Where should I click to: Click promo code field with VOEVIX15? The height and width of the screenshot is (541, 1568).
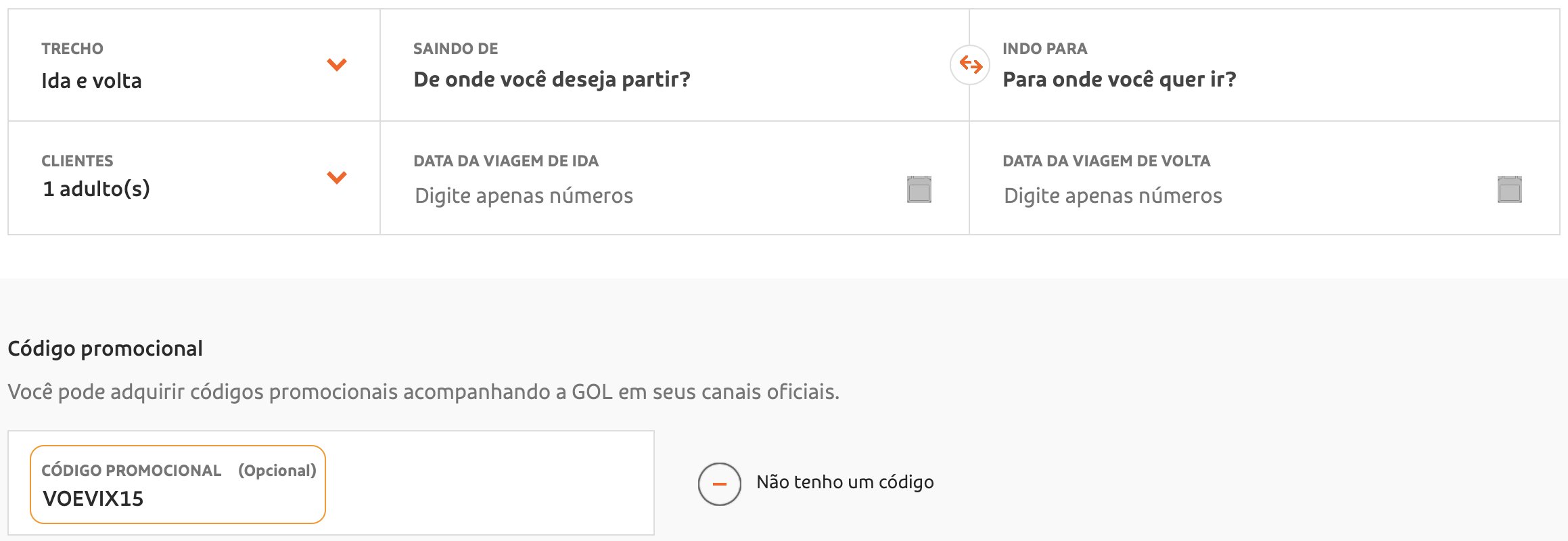point(178,484)
